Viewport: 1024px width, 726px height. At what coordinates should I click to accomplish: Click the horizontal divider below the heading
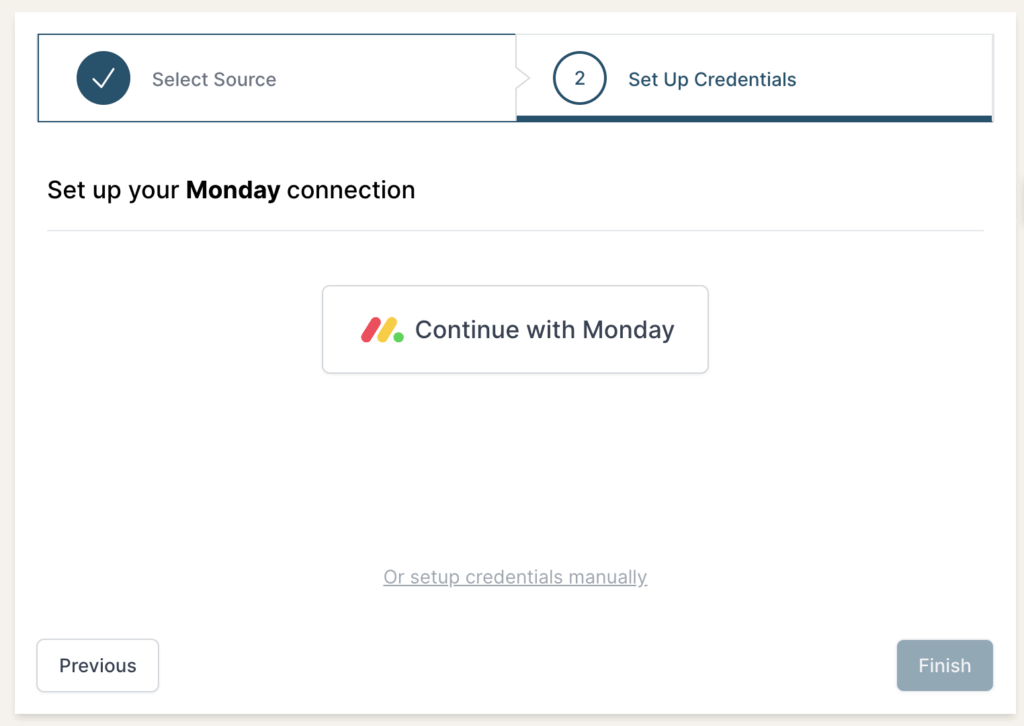pyautogui.click(x=515, y=230)
